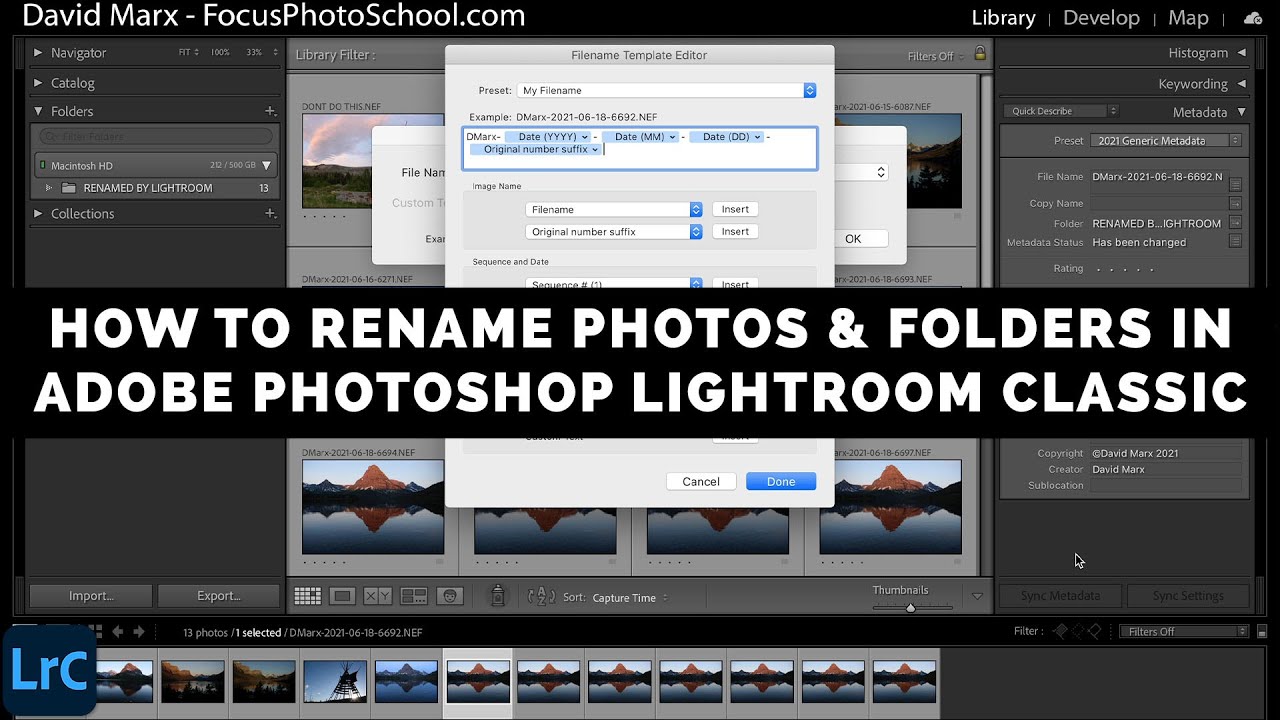Go forward with the filmstrip right arrow
1280x720 pixels.
139,631
